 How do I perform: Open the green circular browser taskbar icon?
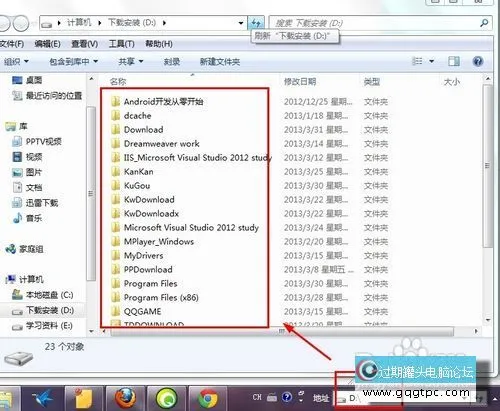(167, 398)
